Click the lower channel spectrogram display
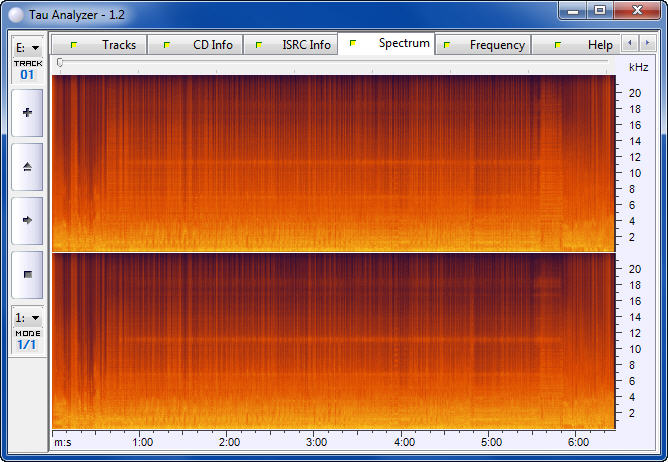 click(x=332, y=340)
